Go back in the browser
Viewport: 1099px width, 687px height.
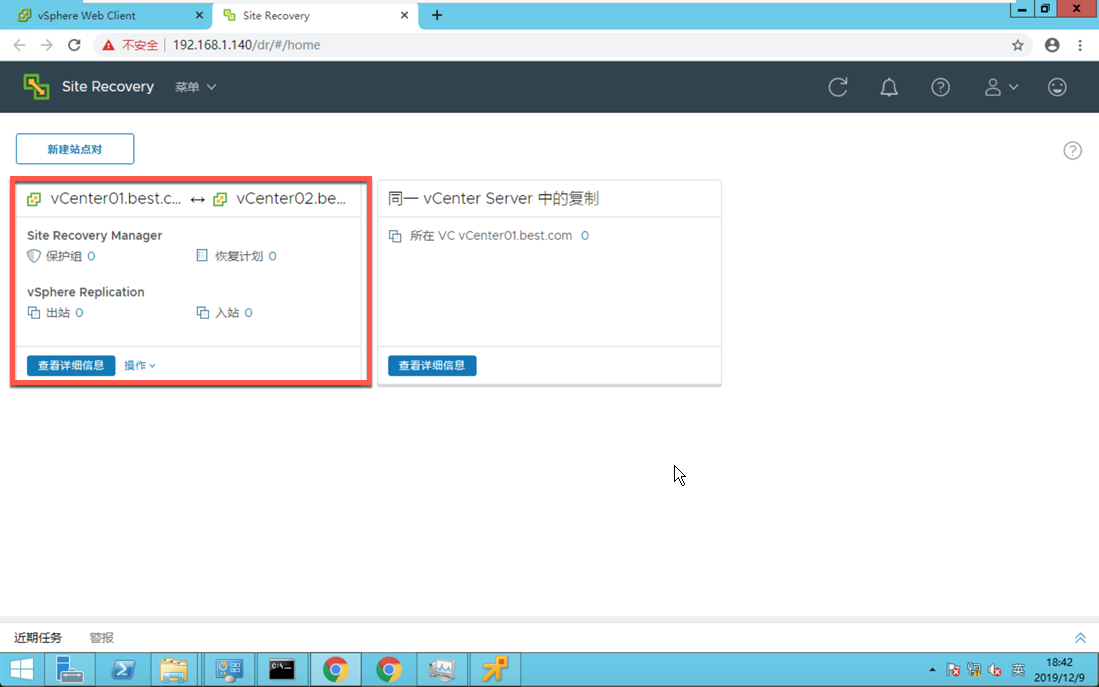pyautogui.click(x=19, y=45)
